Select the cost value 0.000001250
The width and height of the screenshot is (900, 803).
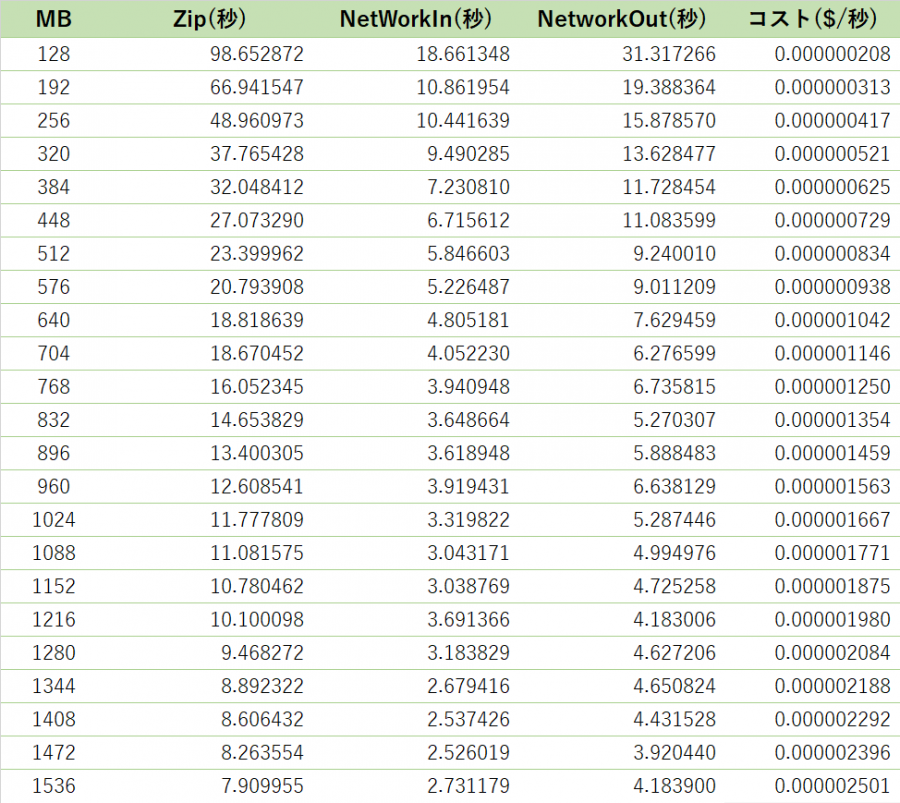832,387
